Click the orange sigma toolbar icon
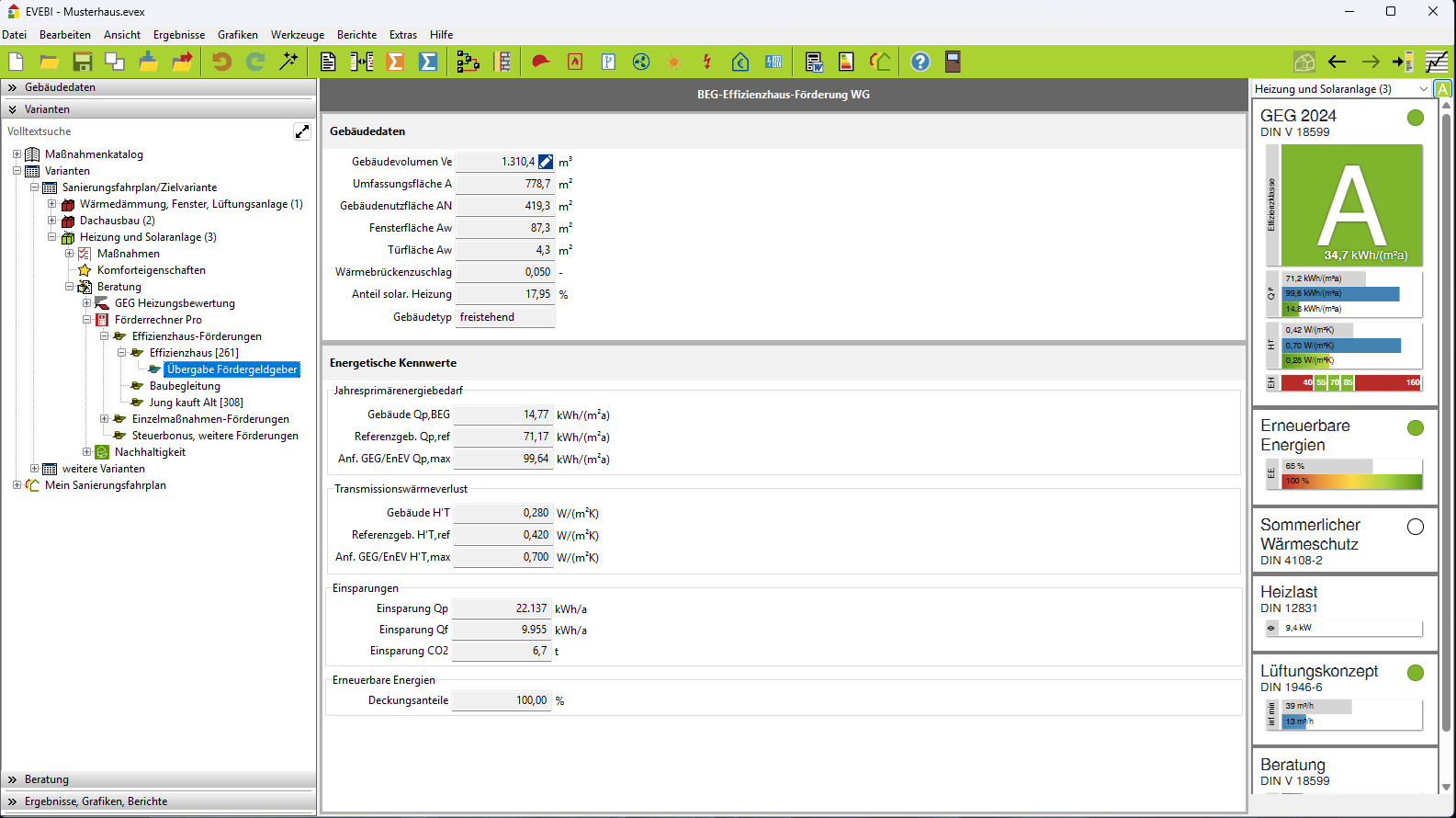 pos(395,62)
